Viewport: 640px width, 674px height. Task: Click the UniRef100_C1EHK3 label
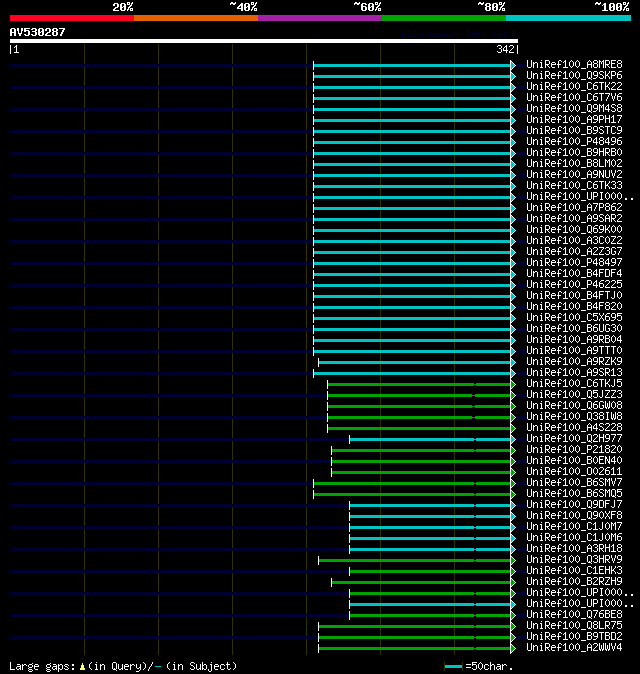(574, 570)
